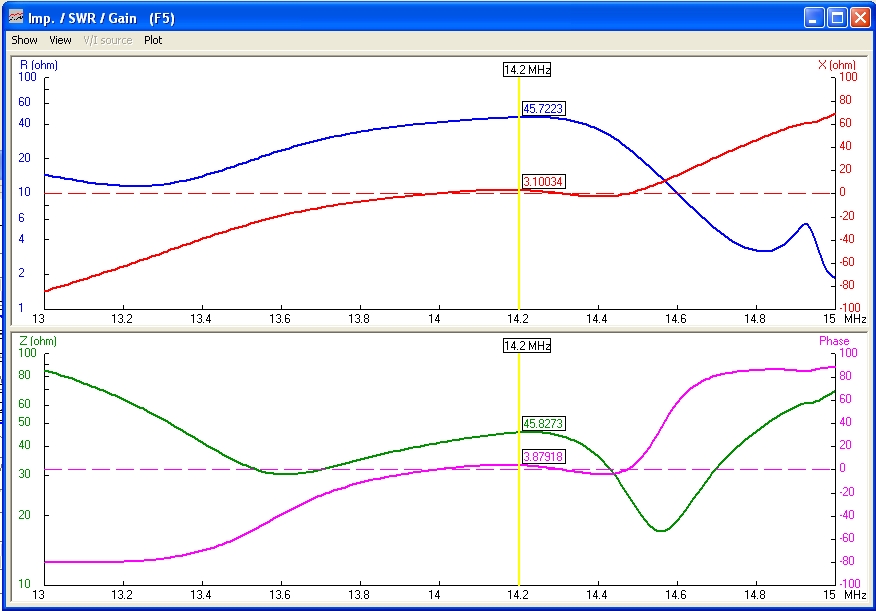This screenshot has height=611, width=876.
Task: Open the Show menu
Action: pos(25,40)
